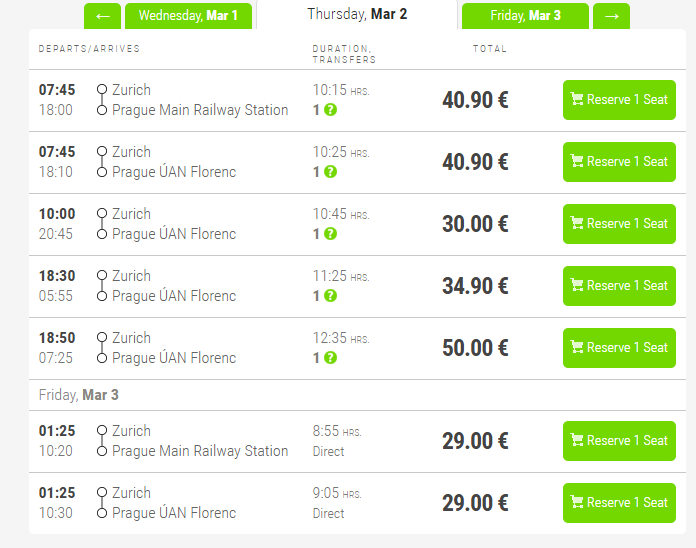Reserve 1 seat on 40.90 € train to Prague Main Station
696x548 pixels.
pos(619,100)
